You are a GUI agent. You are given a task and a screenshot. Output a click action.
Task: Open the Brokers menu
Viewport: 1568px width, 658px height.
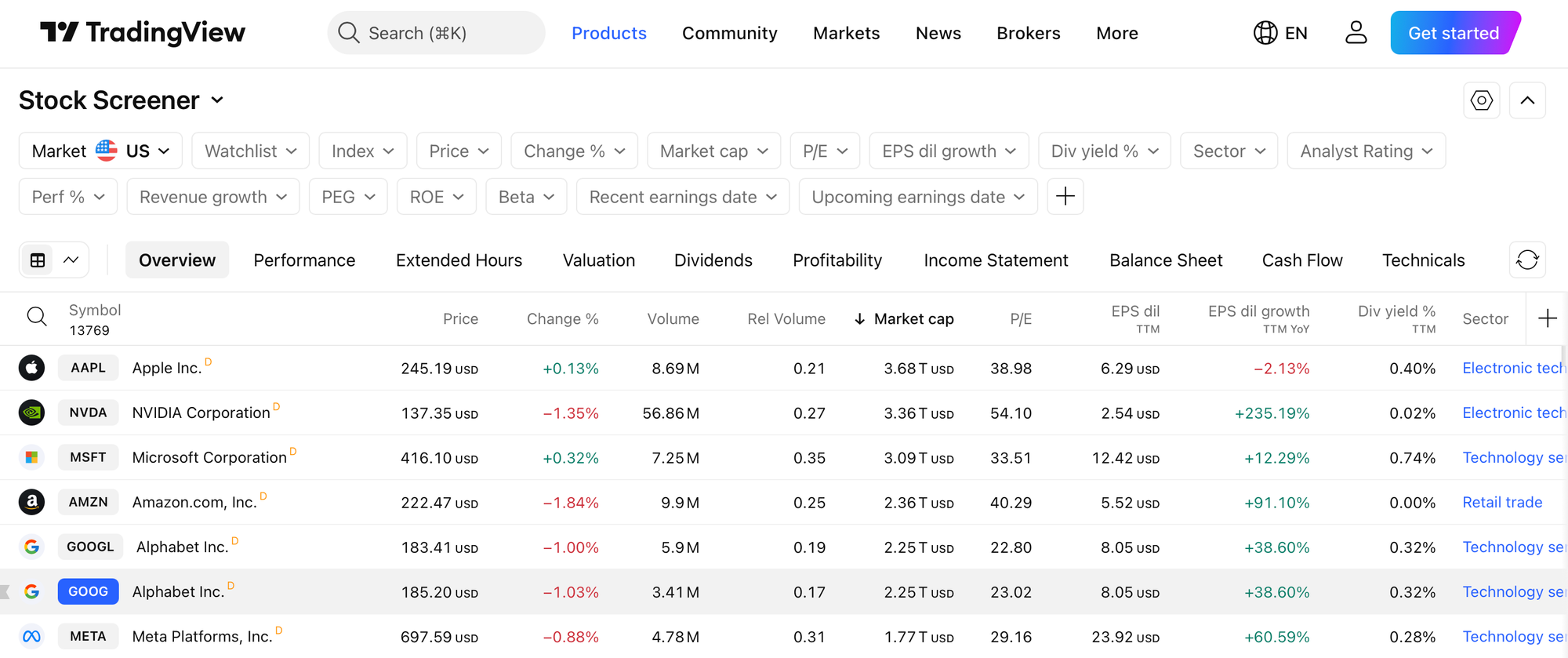pyautogui.click(x=1029, y=33)
